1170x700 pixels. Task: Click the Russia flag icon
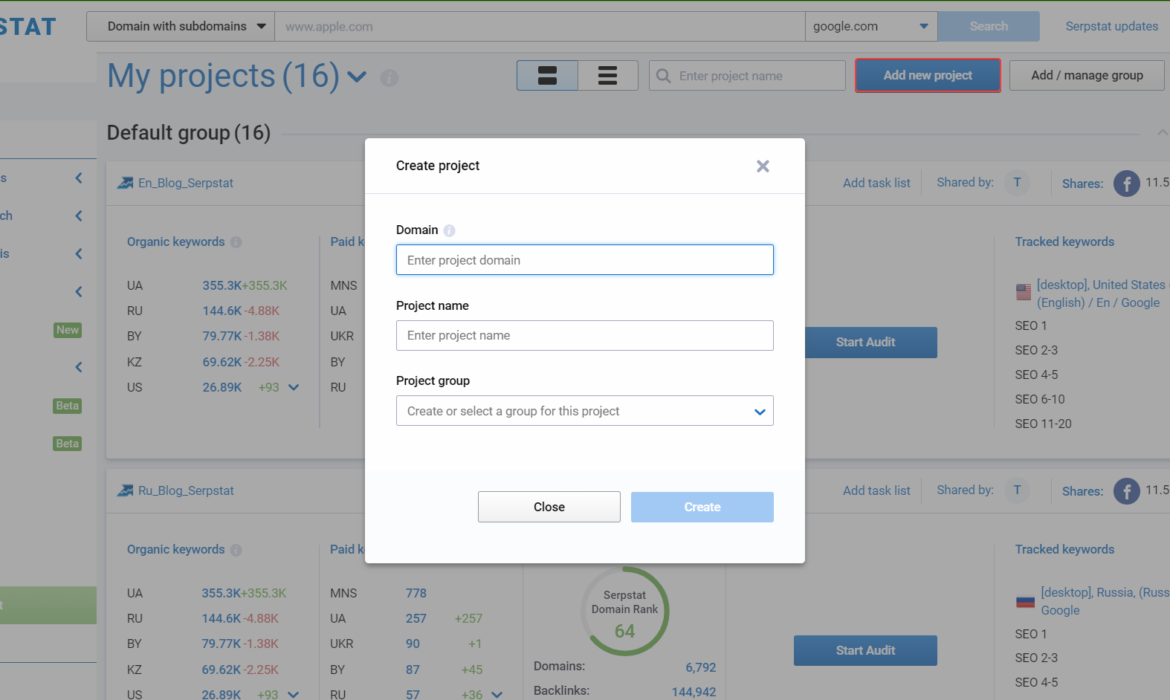click(x=1026, y=601)
